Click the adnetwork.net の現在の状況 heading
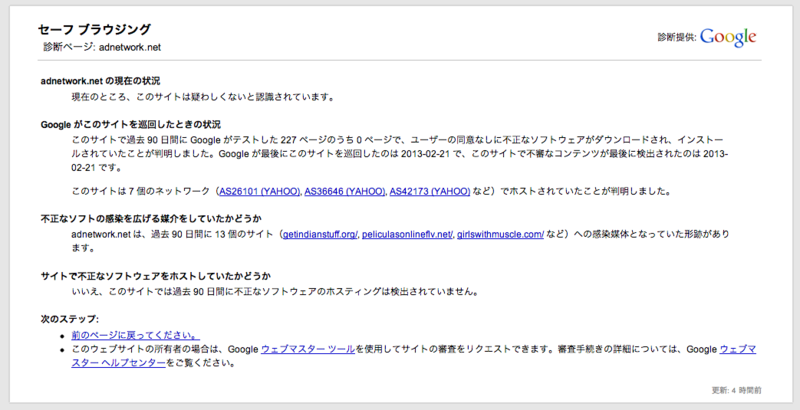This screenshot has height=410, width=800. (x=101, y=81)
